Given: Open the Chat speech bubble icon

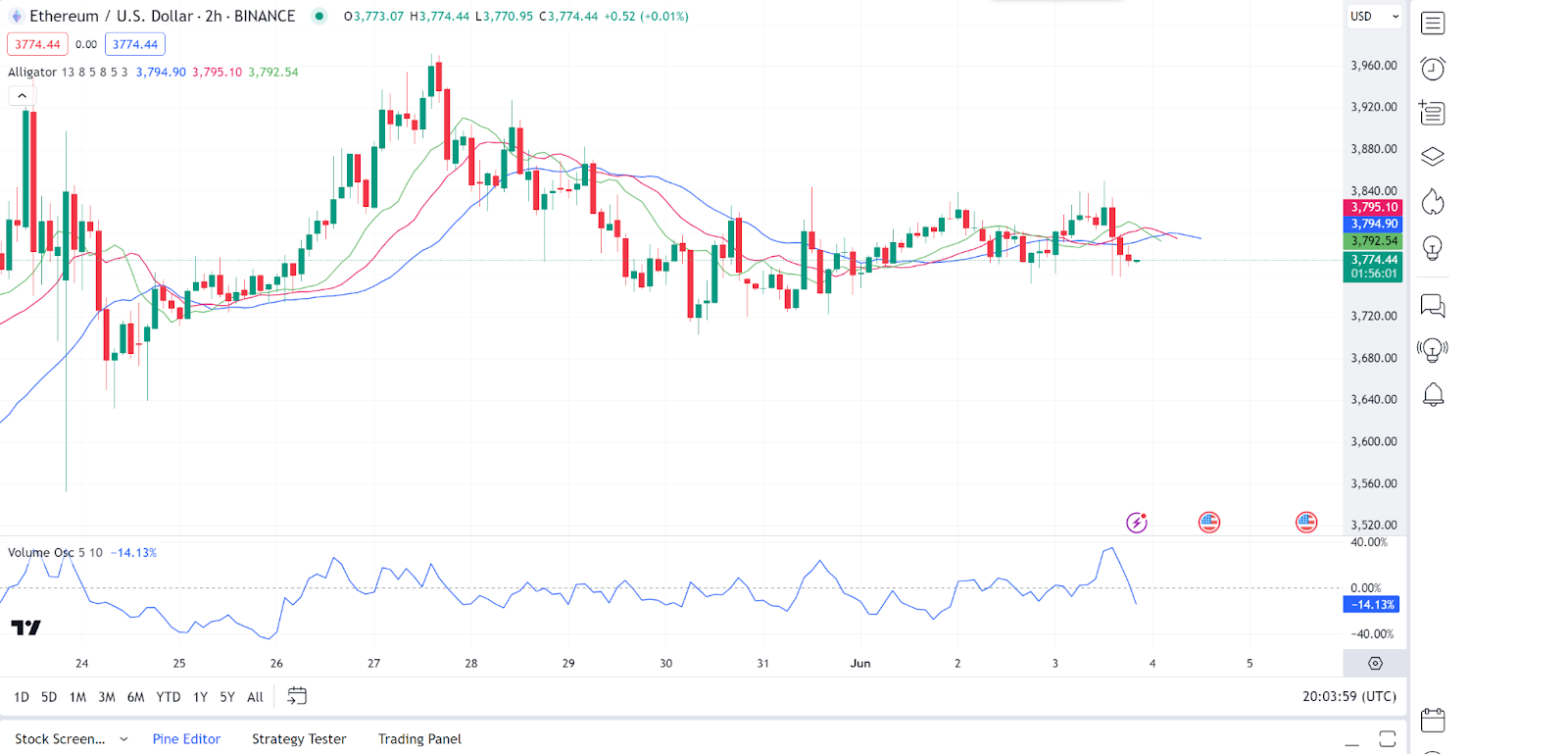Looking at the screenshot, I should click(1433, 306).
